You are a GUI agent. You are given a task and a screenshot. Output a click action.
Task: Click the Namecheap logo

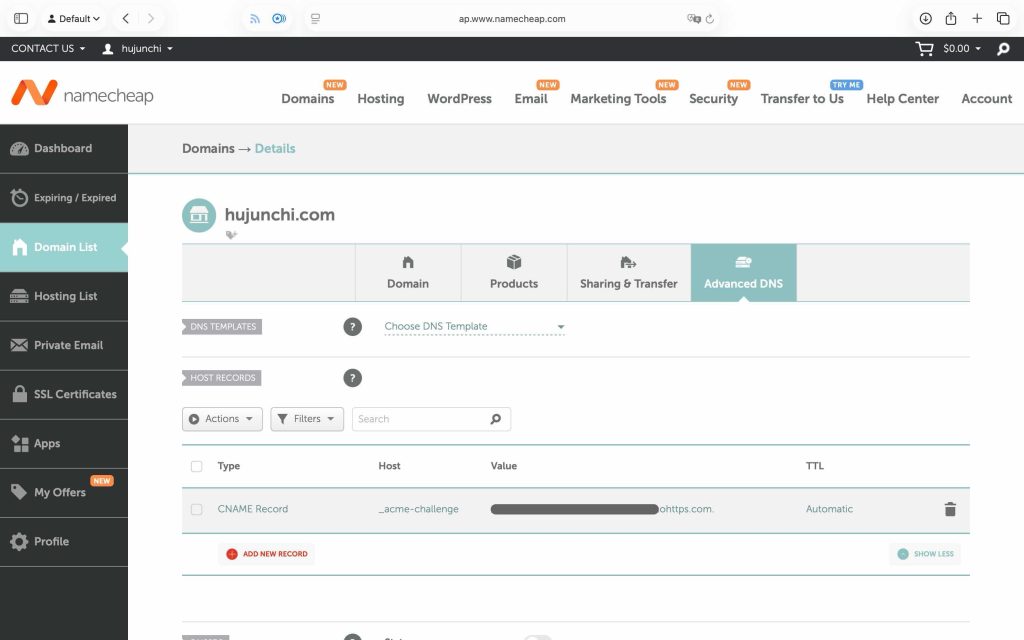click(x=82, y=96)
